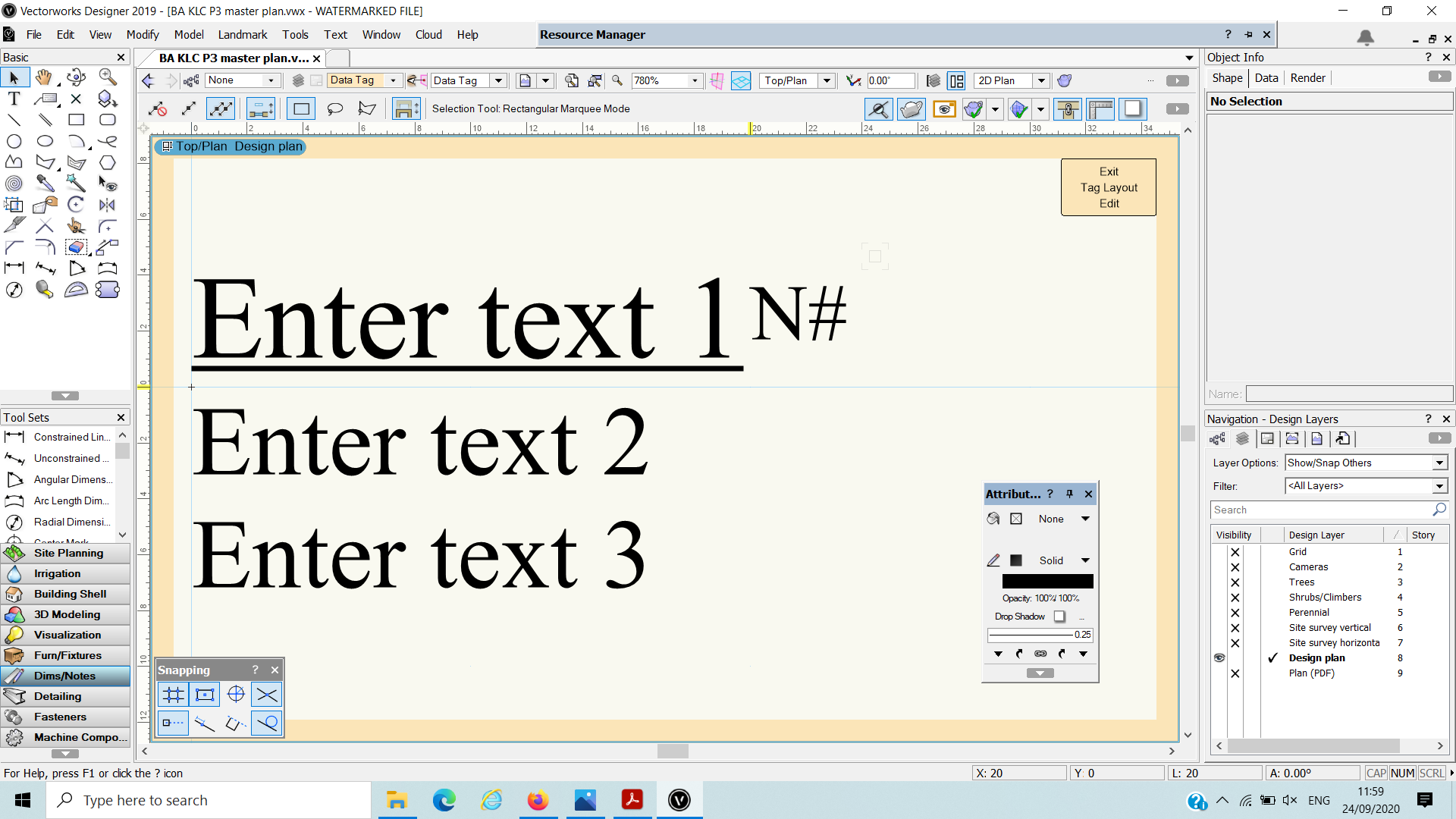Click the black pen color swatch
The height and width of the screenshot is (819, 1456).
1016,560
